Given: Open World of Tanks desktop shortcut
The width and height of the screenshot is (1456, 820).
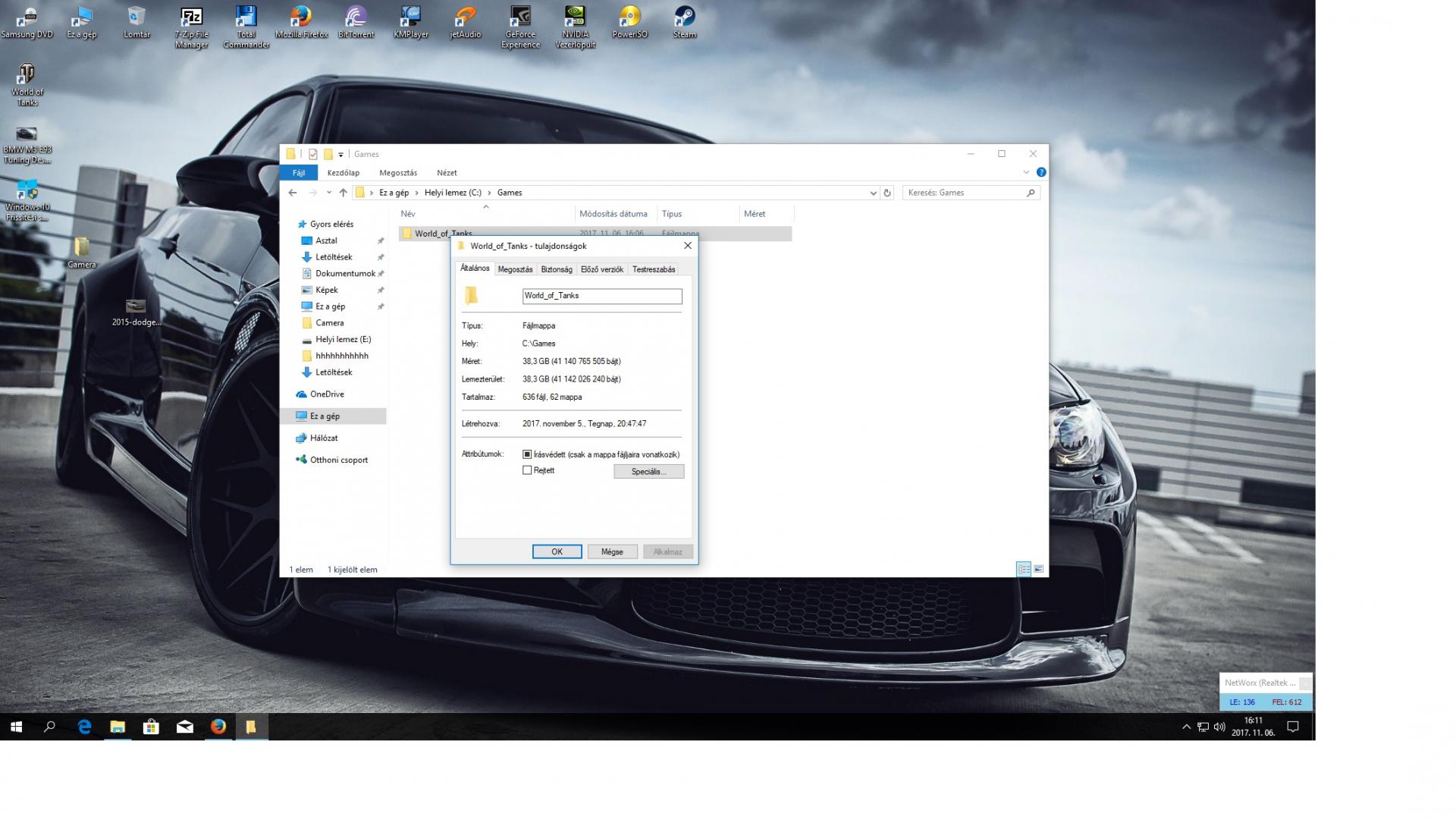Looking at the screenshot, I should coord(27,85).
